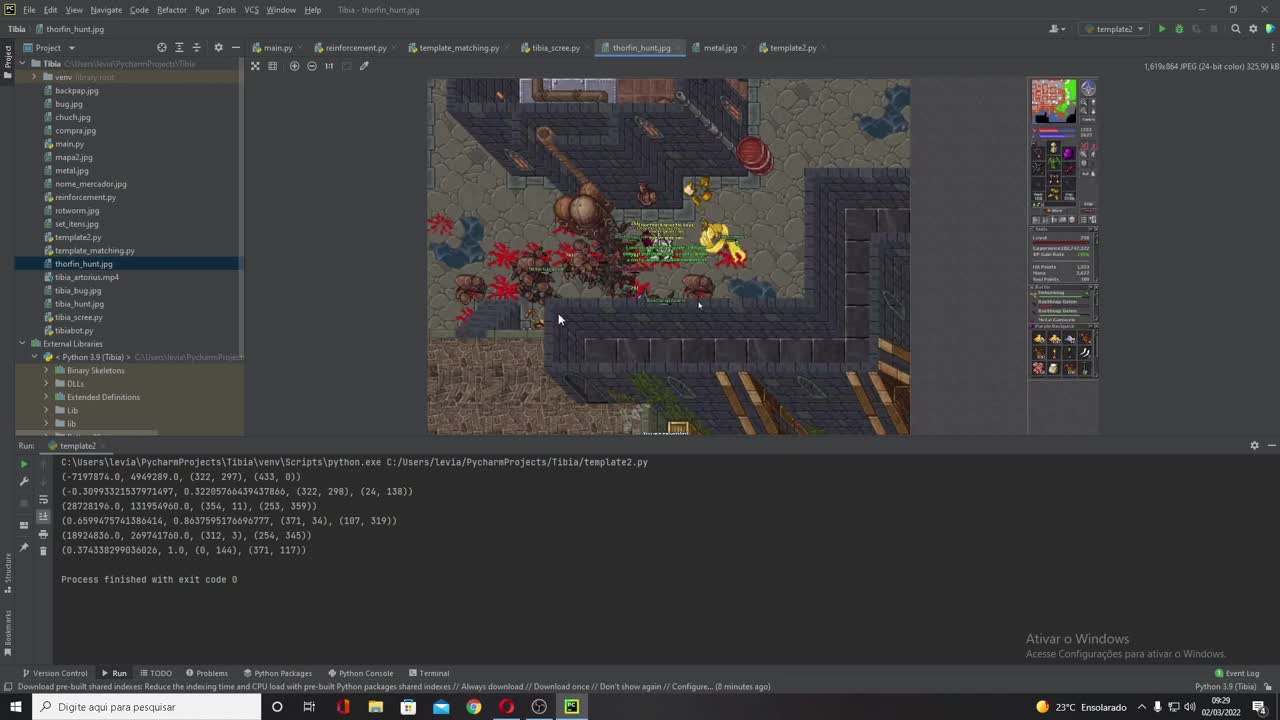Switch to template2.py editor tab
The image size is (1280, 720).
tap(793, 48)
